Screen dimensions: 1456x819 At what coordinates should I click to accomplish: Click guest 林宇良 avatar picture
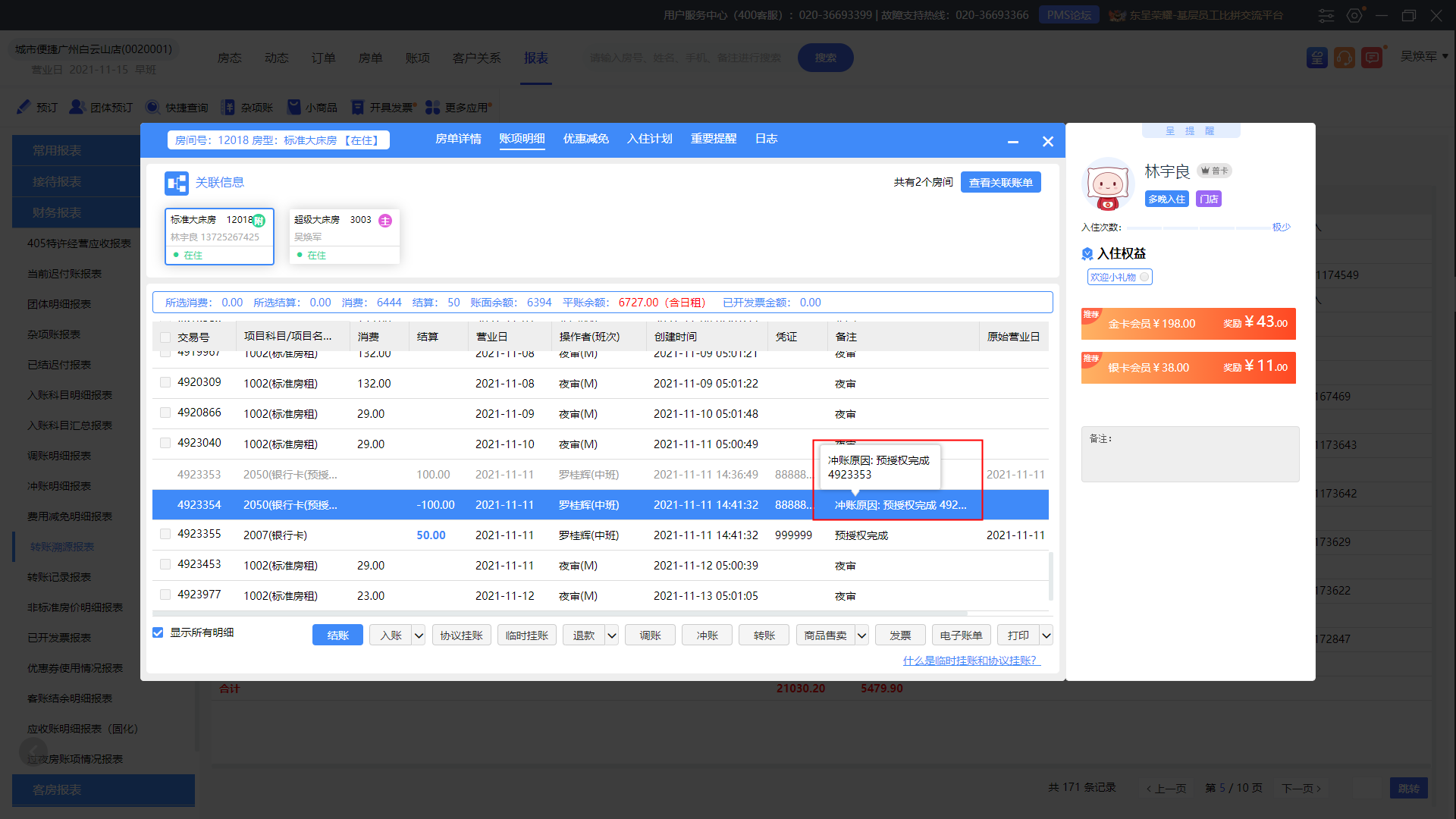click(x=1108, y=184)
